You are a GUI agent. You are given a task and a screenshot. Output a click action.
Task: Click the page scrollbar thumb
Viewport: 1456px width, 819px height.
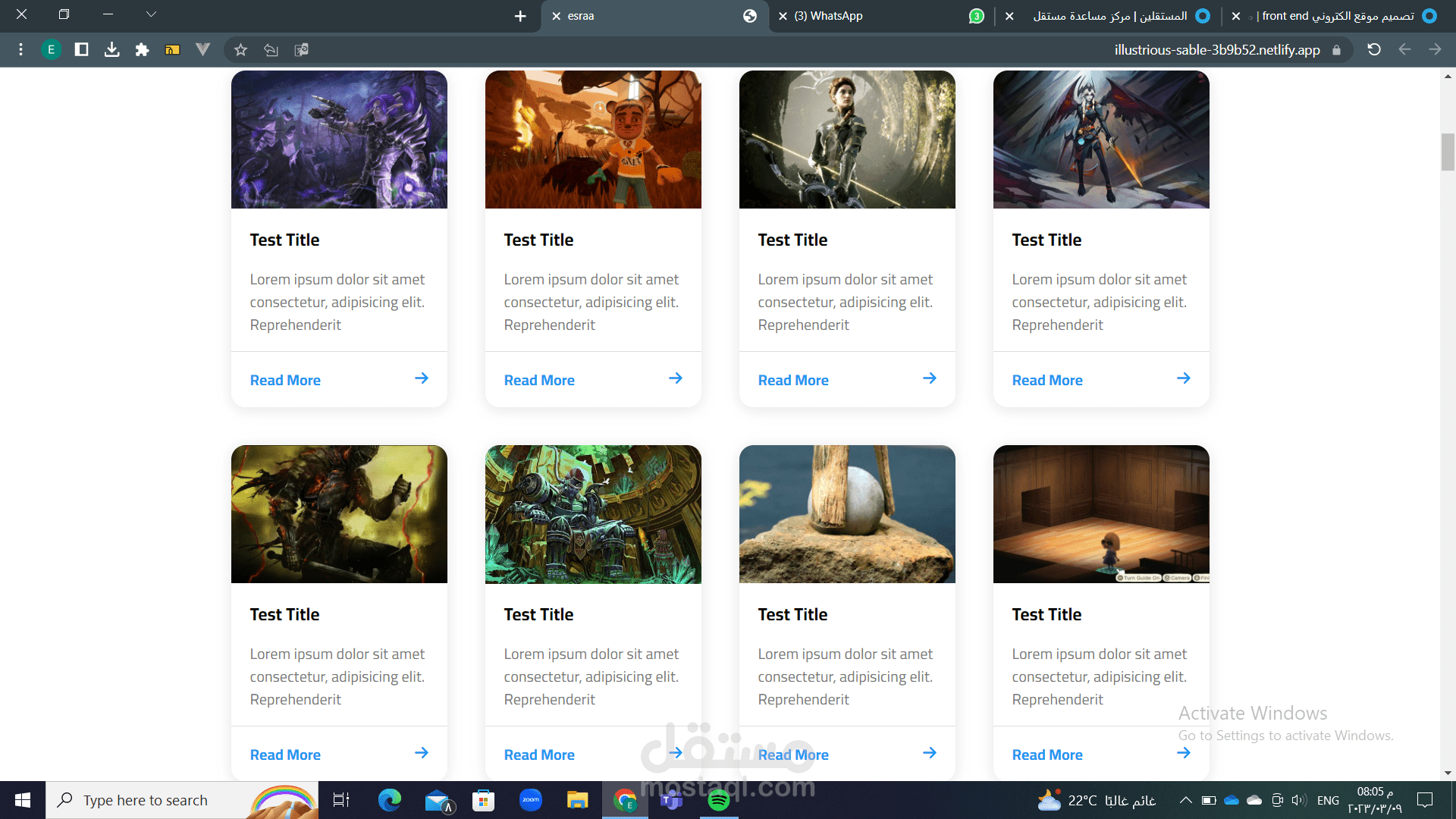click(x=1448, y=152)
